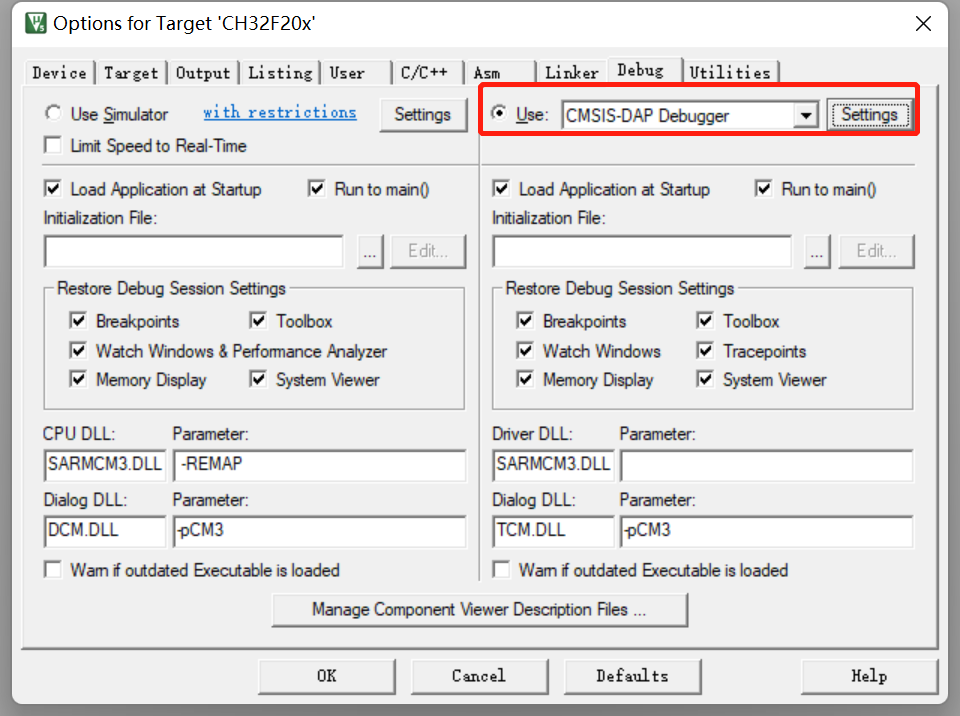Confirm with the OK button
Viewport: 960px width, 716px height.
point(326,676)
